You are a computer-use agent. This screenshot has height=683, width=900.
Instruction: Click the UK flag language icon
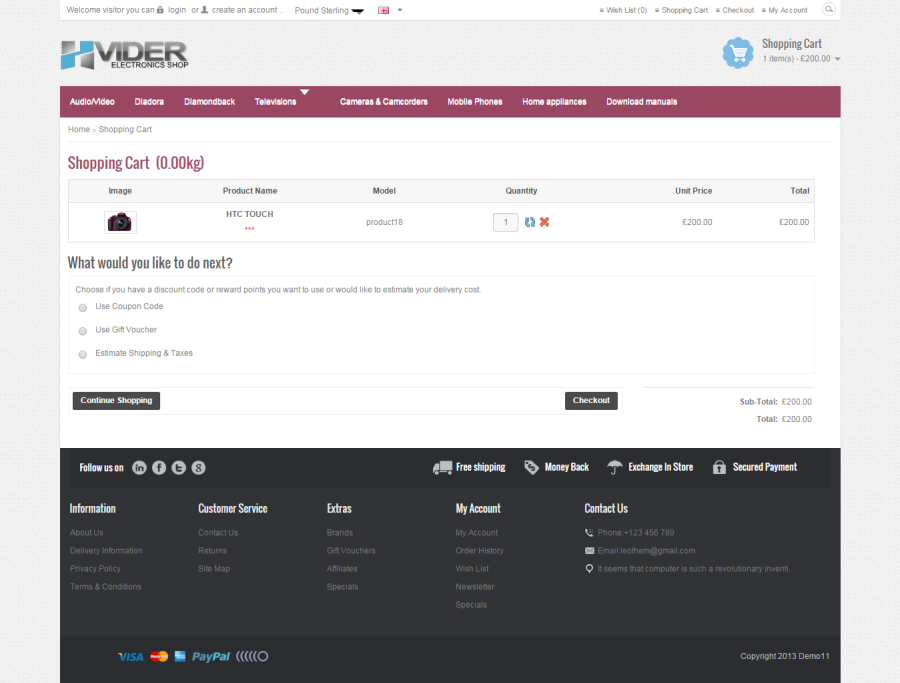(x=383, y=10)
